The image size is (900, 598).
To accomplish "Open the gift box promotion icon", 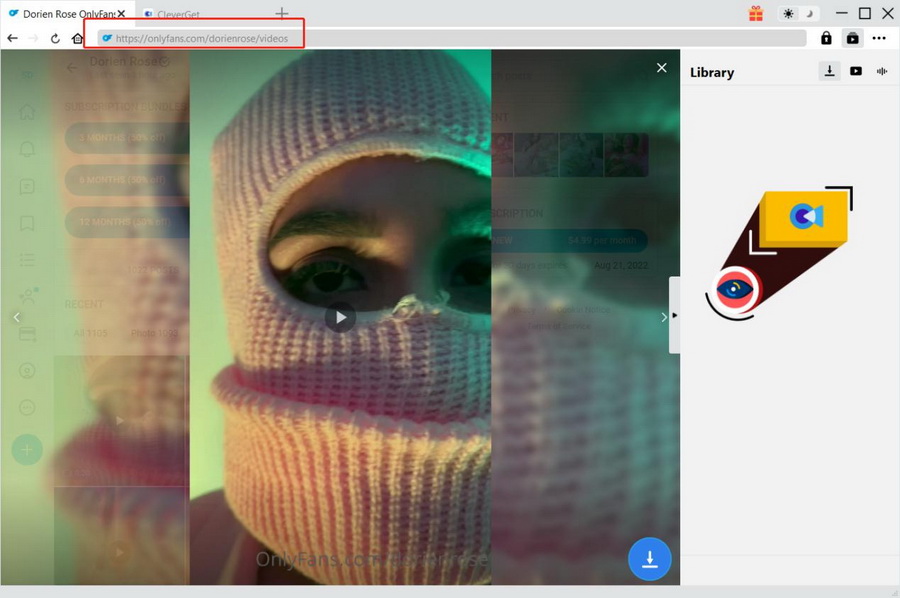I will [755, 13].
